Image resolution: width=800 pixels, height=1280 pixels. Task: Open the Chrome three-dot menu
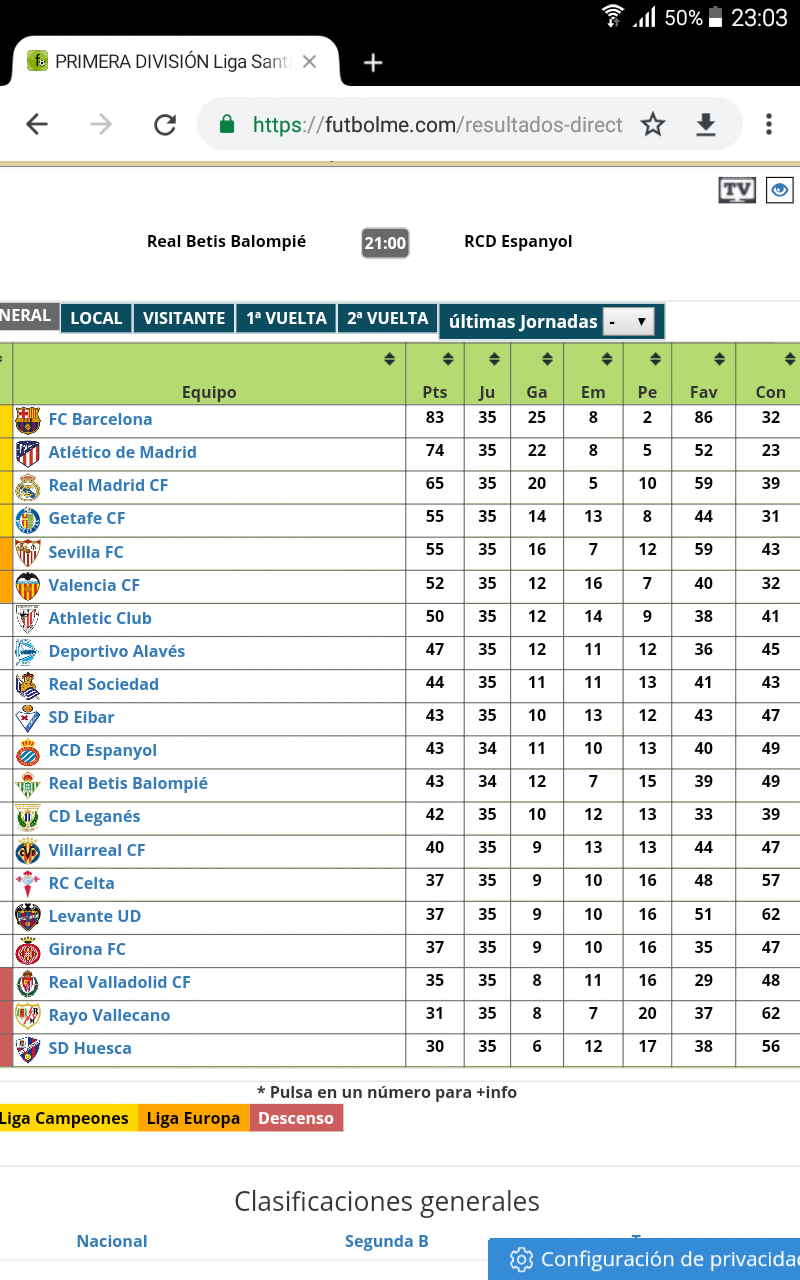[768, 124]
